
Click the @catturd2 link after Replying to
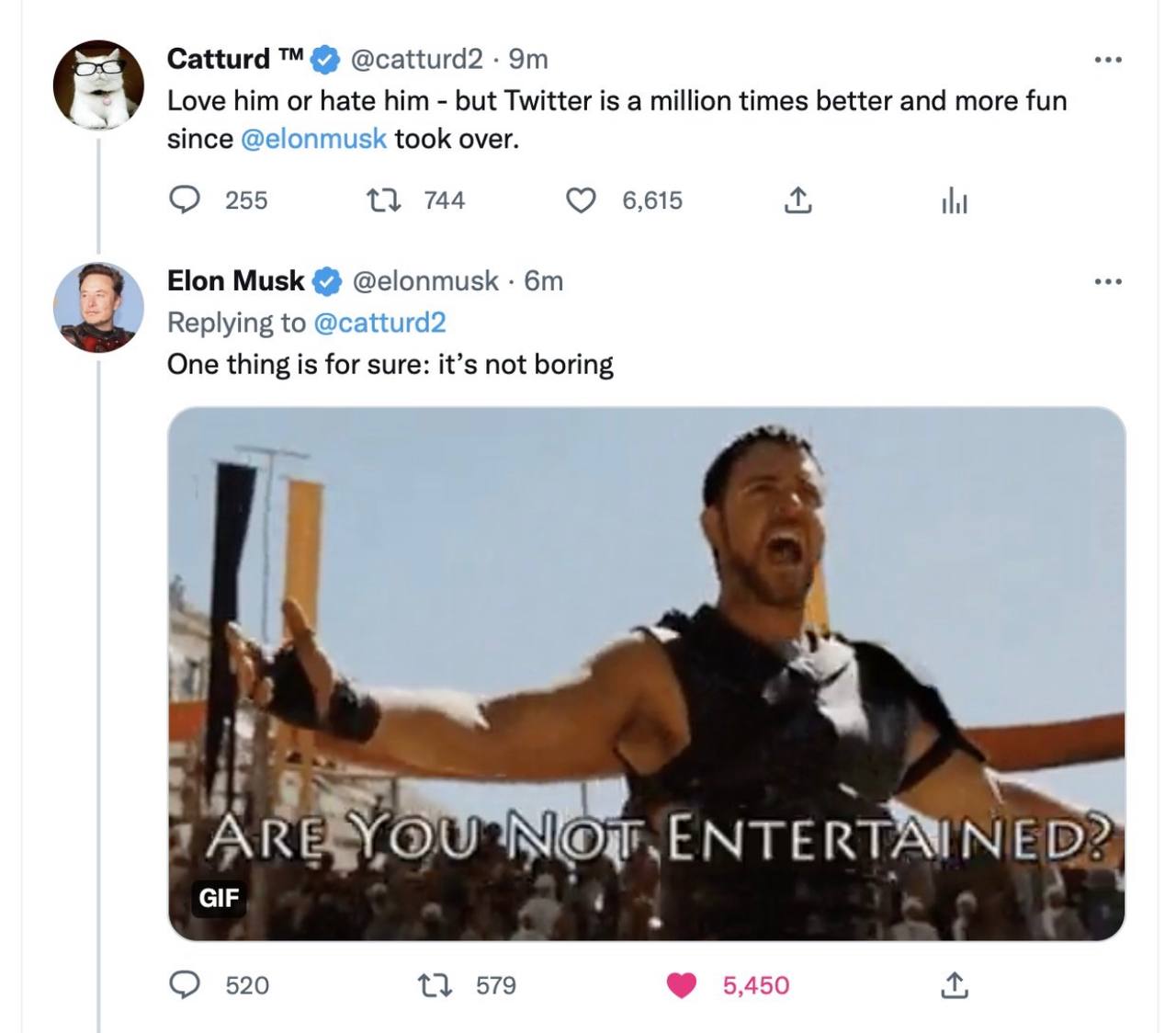coord(379,323)
